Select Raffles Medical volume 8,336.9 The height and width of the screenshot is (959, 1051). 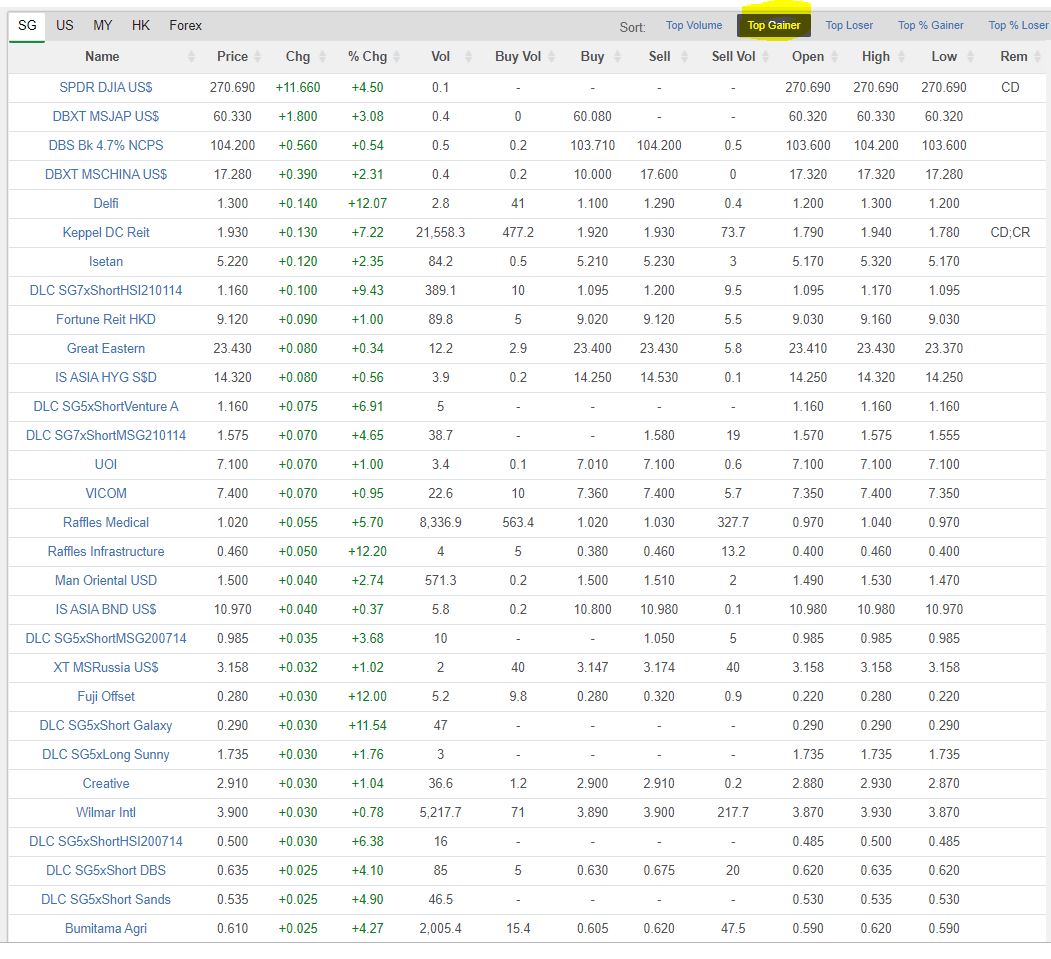coord(440,523)
